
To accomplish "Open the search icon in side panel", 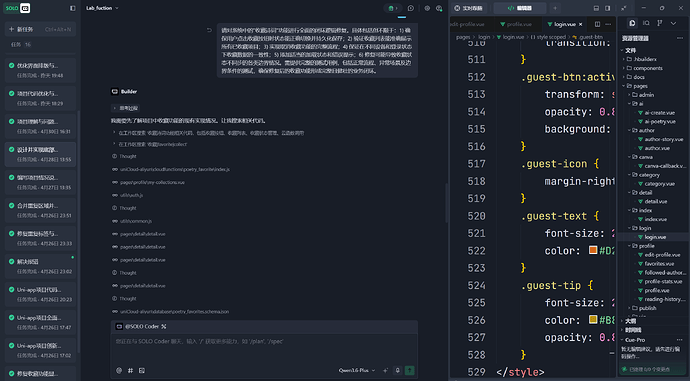I will (646, 23).
